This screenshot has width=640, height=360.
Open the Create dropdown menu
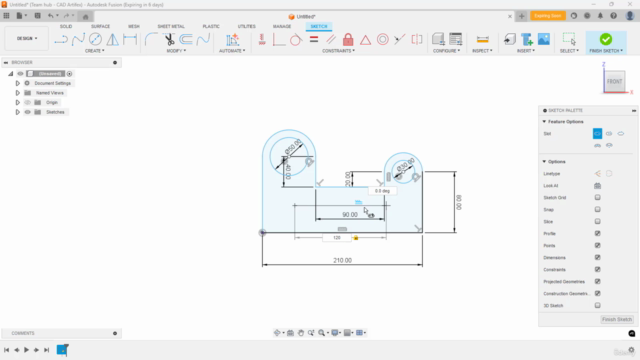[94, 51]
